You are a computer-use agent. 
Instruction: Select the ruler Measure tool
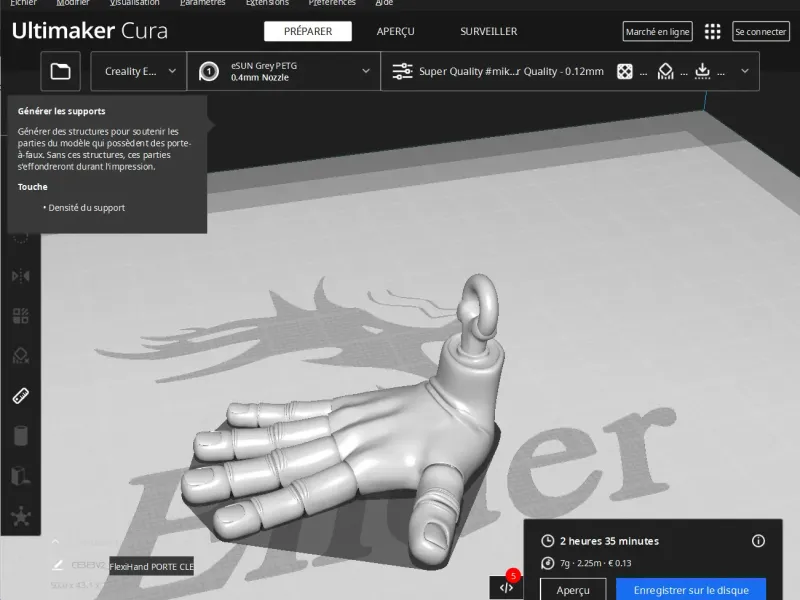pos(21,395)
